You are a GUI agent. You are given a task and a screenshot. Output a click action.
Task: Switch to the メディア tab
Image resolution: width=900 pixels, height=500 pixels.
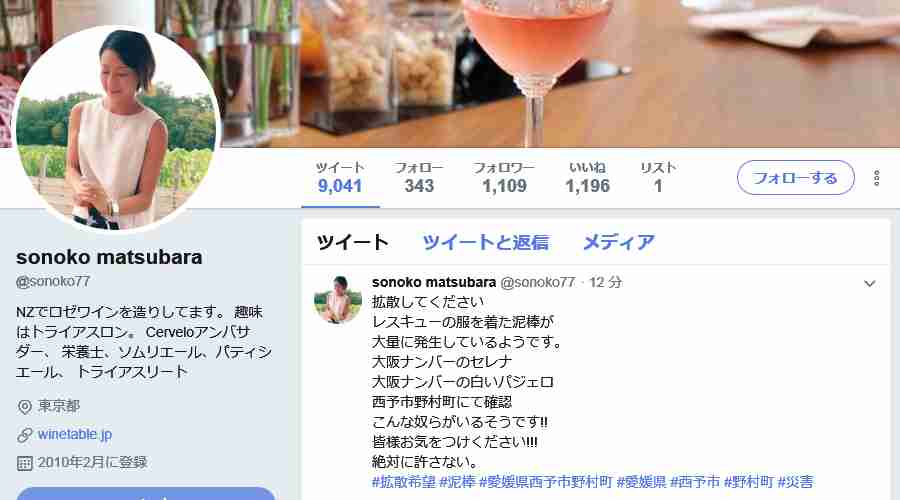coord(618,242)
